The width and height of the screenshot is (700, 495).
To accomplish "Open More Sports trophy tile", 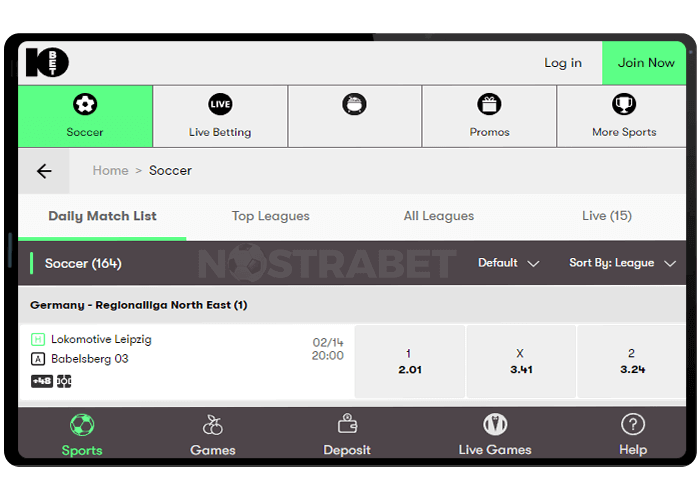I will click(622, 116).
